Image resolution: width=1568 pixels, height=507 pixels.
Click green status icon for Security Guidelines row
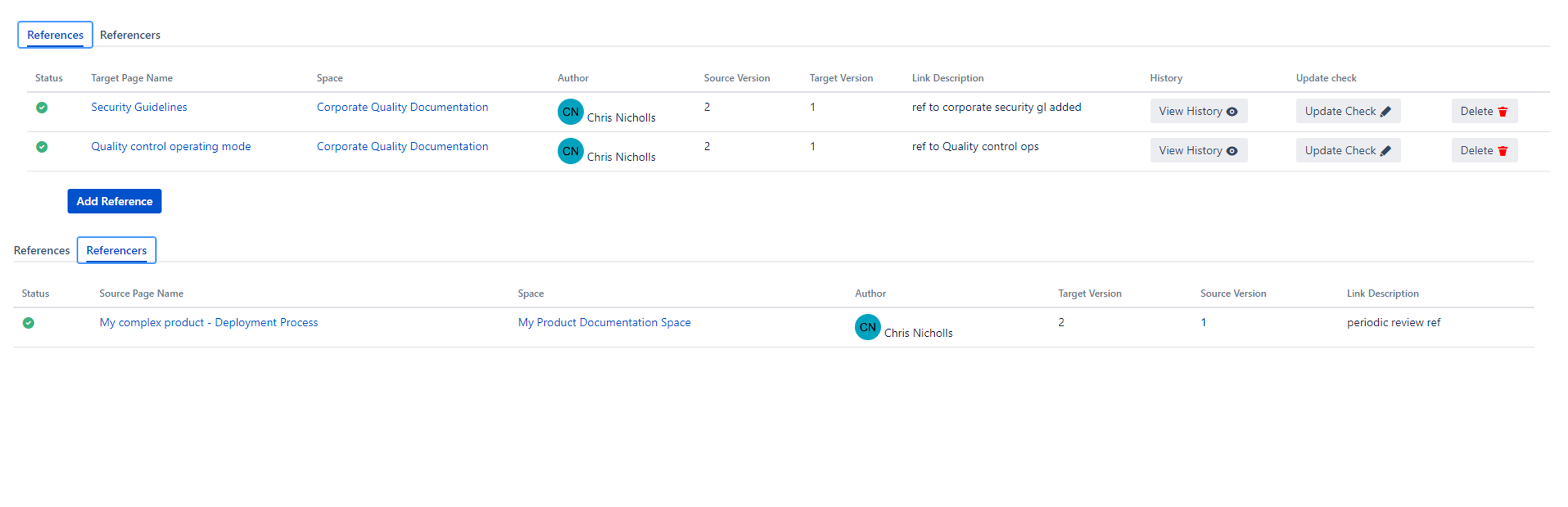[41, 107]
